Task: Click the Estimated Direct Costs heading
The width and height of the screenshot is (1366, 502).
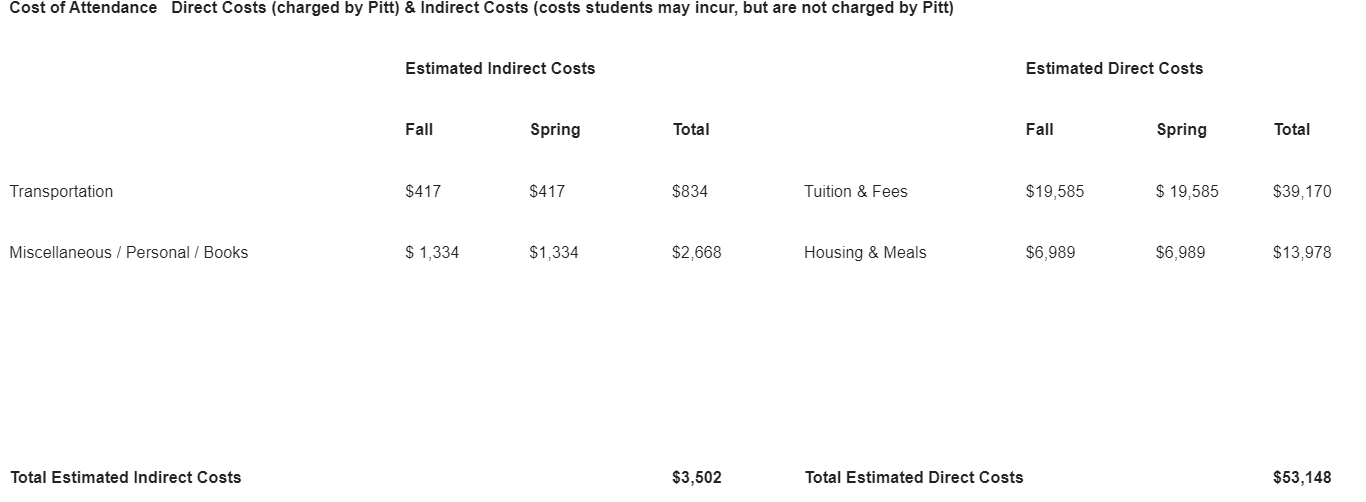Action: [x=1114, y=68]
